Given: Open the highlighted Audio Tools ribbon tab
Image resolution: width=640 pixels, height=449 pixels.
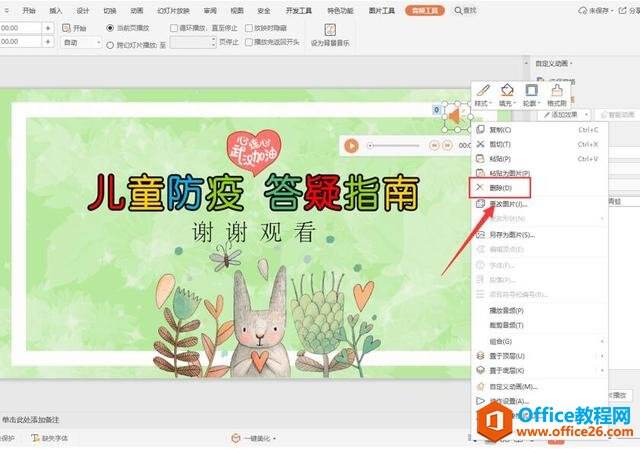Looking at the screenshot, I should [425, 11].
